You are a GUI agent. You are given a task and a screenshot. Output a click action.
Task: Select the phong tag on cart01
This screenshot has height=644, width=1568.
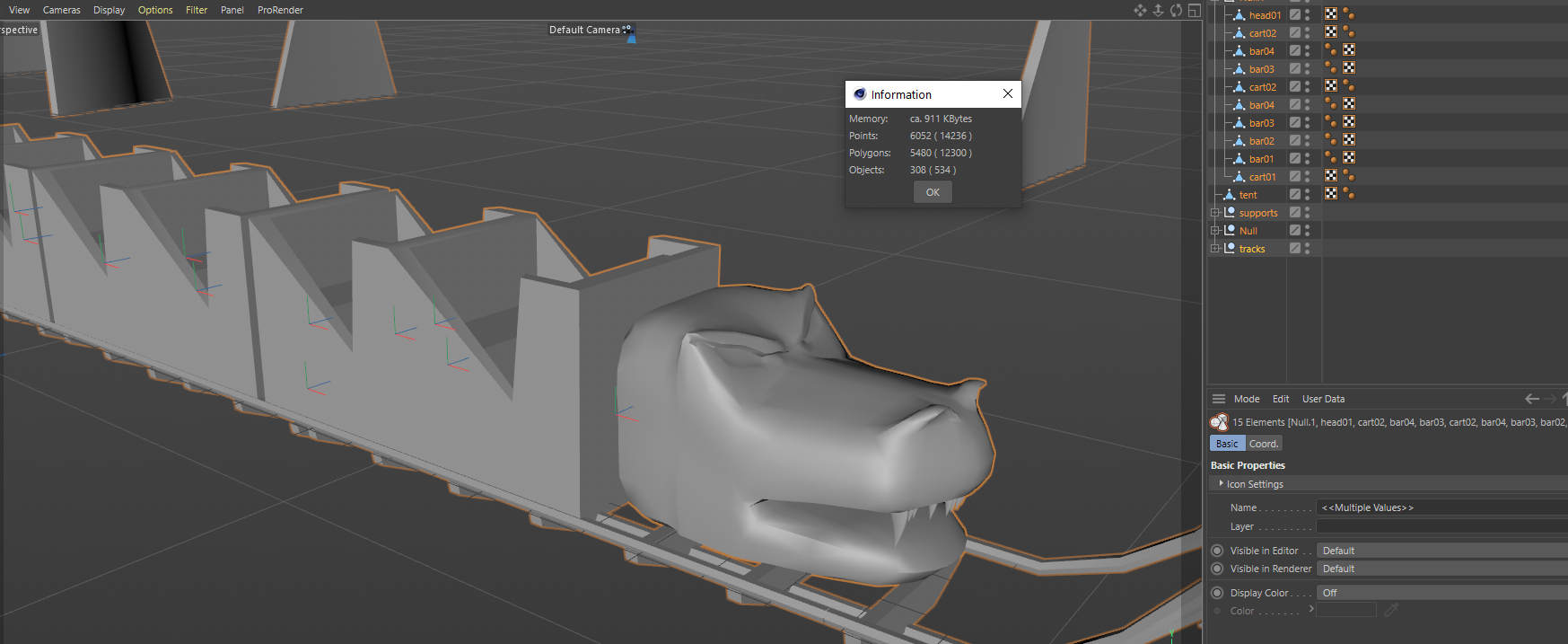[x=1348, y=176]
